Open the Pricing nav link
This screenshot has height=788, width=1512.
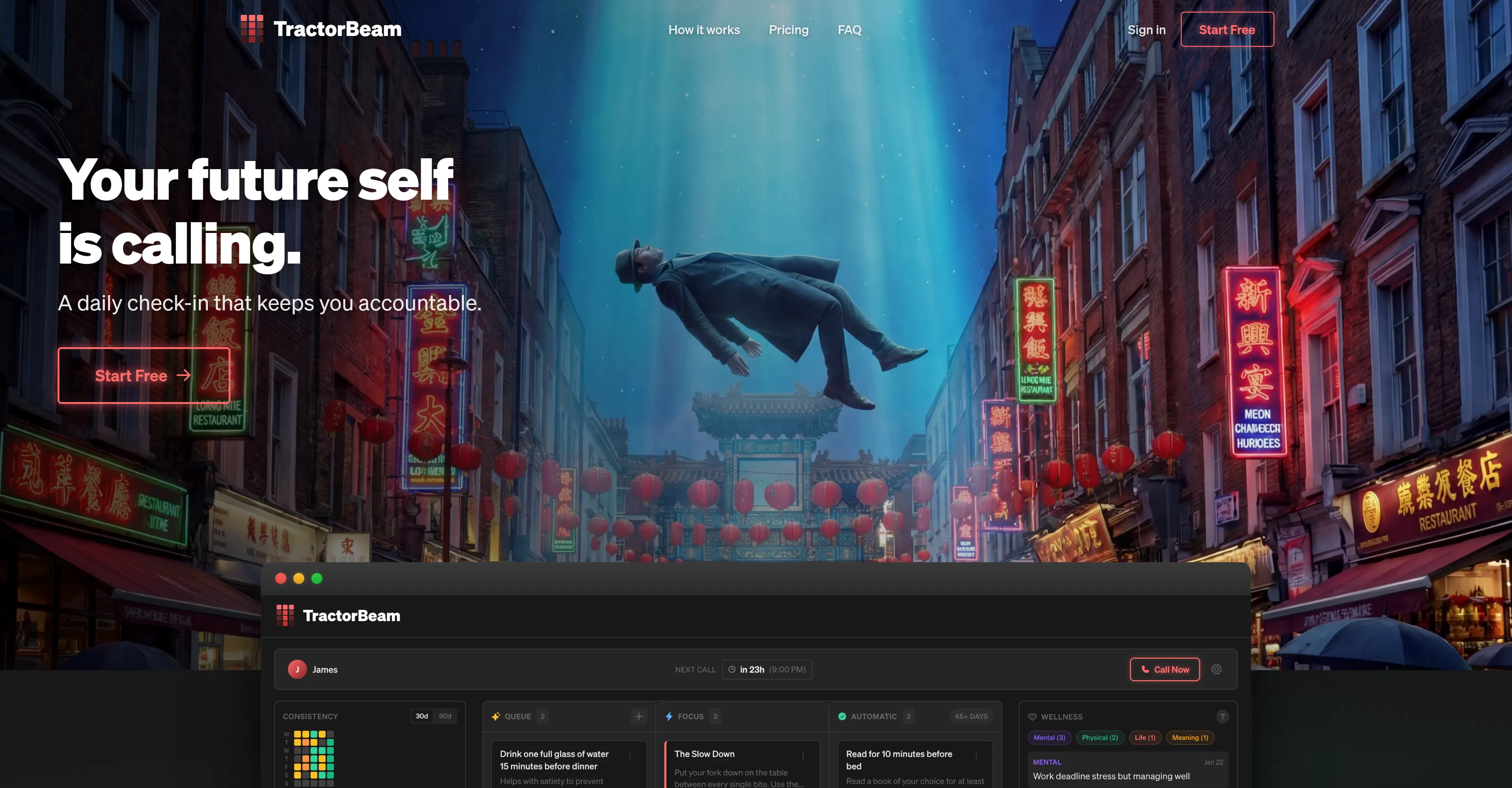point(788,30)
